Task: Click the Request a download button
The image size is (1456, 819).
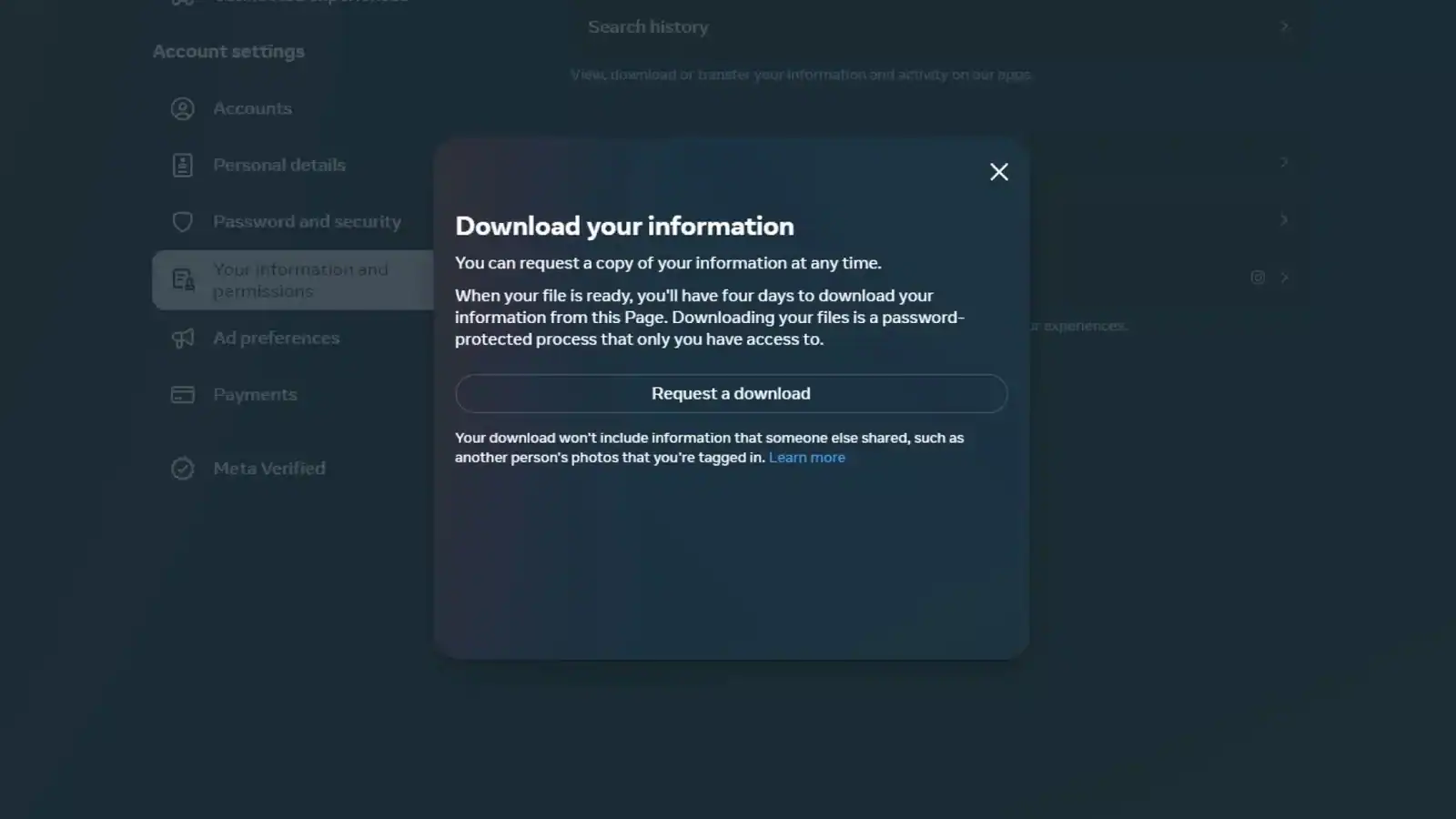Action: pos(730,393)
